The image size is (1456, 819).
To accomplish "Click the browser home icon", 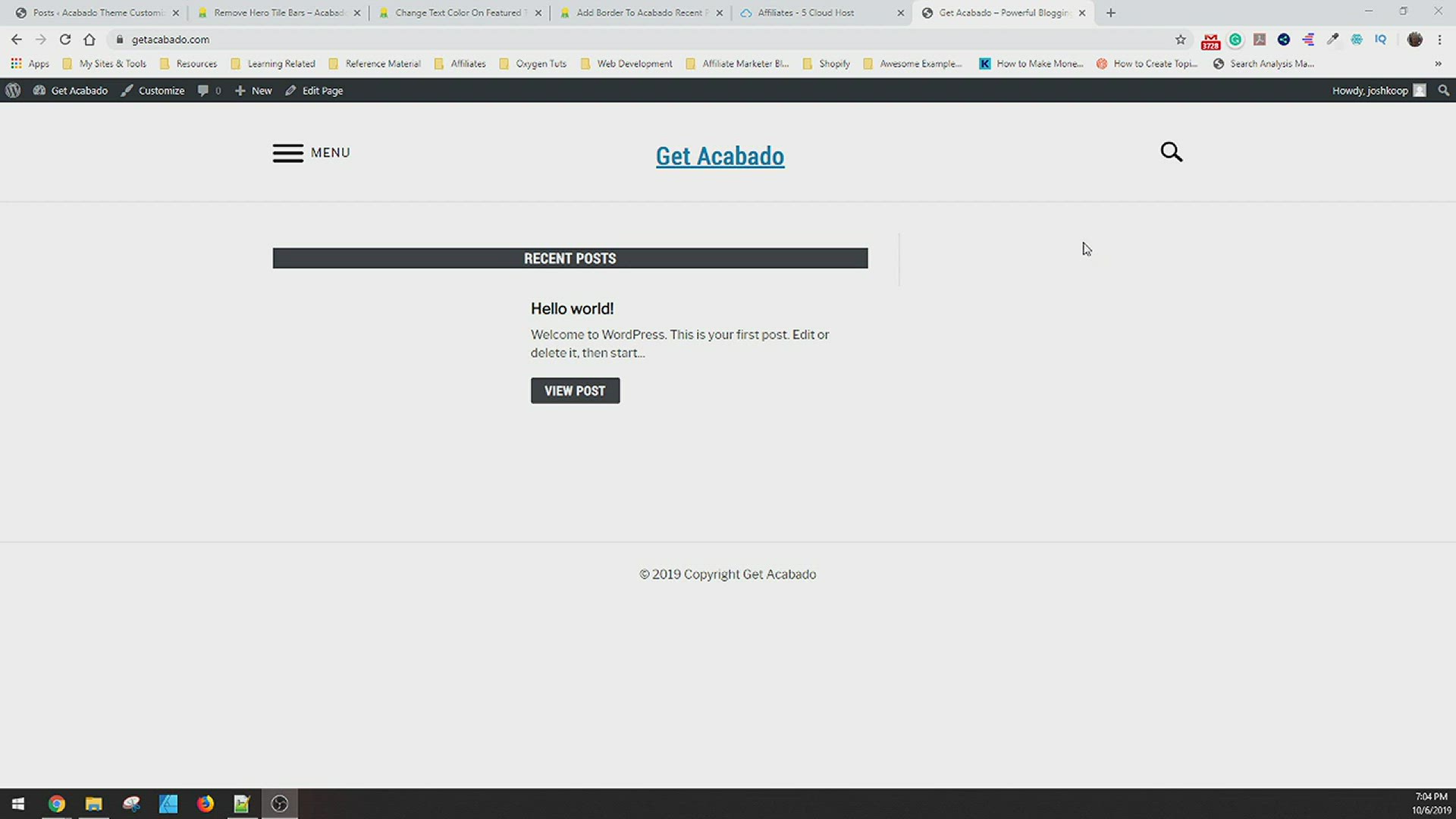I will click(x=89, y=39).
